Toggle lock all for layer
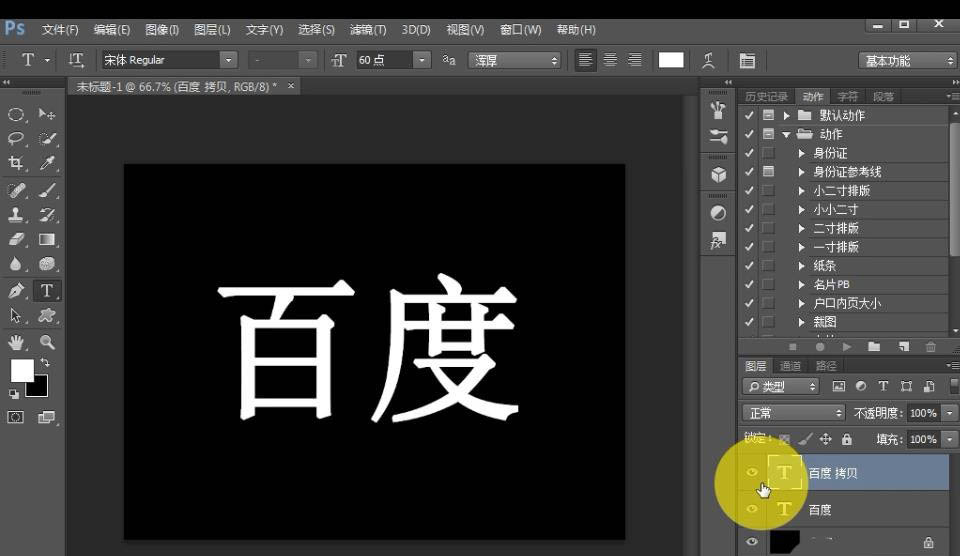The height and width of the screenshot is (556, 960). pos(847,439)
